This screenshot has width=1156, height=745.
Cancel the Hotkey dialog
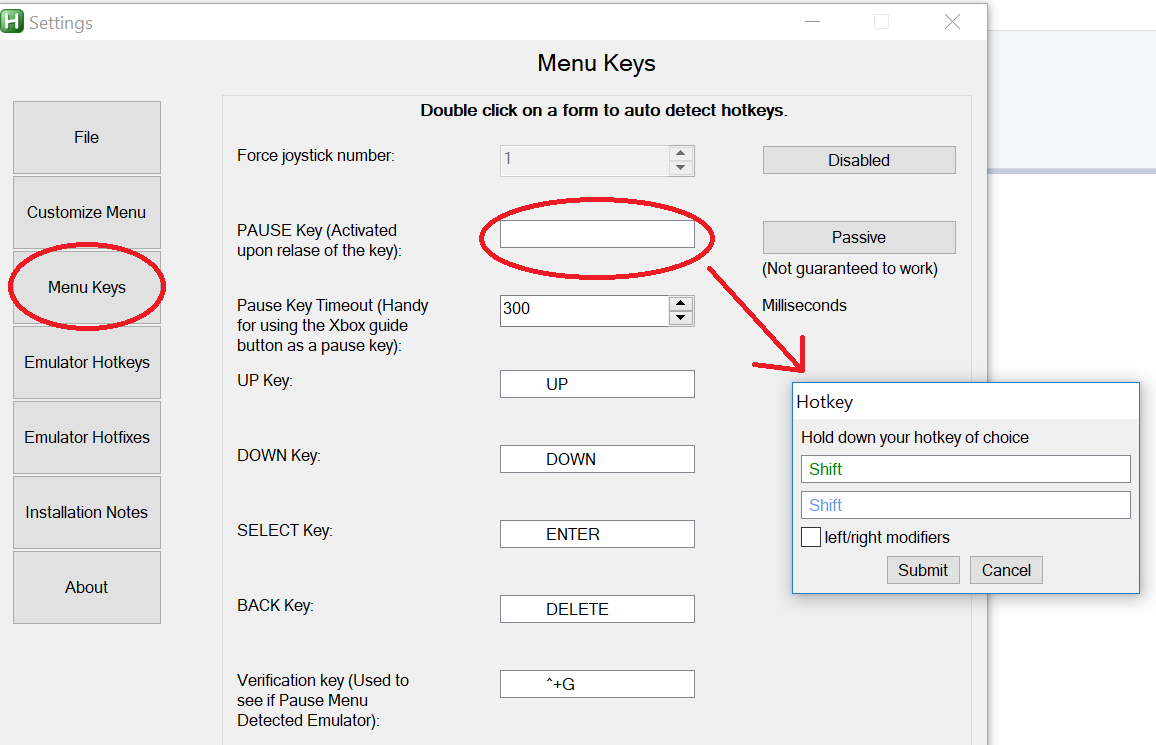[x=1006, y=570]
